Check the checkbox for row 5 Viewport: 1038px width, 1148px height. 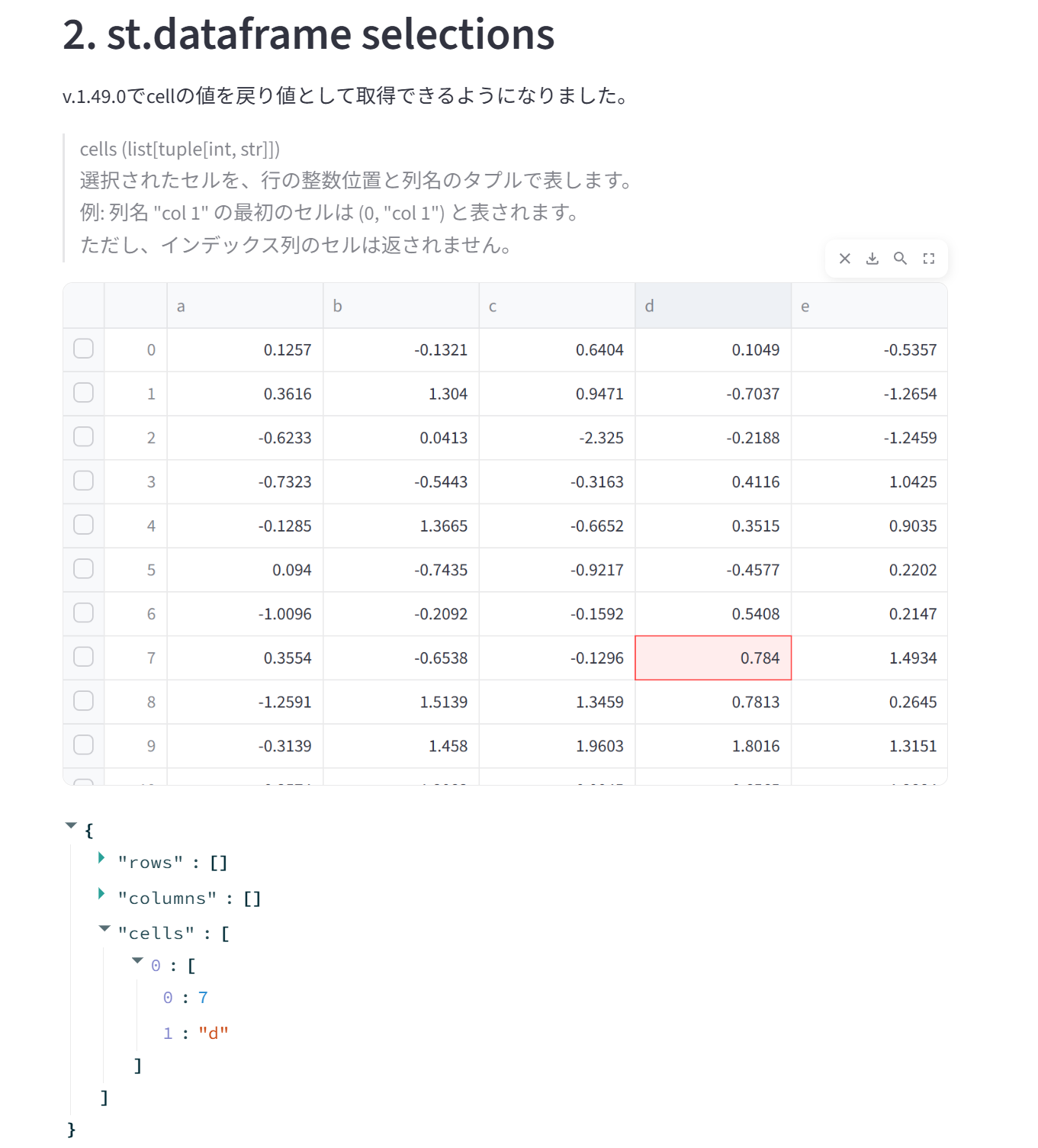click(83, 569)
